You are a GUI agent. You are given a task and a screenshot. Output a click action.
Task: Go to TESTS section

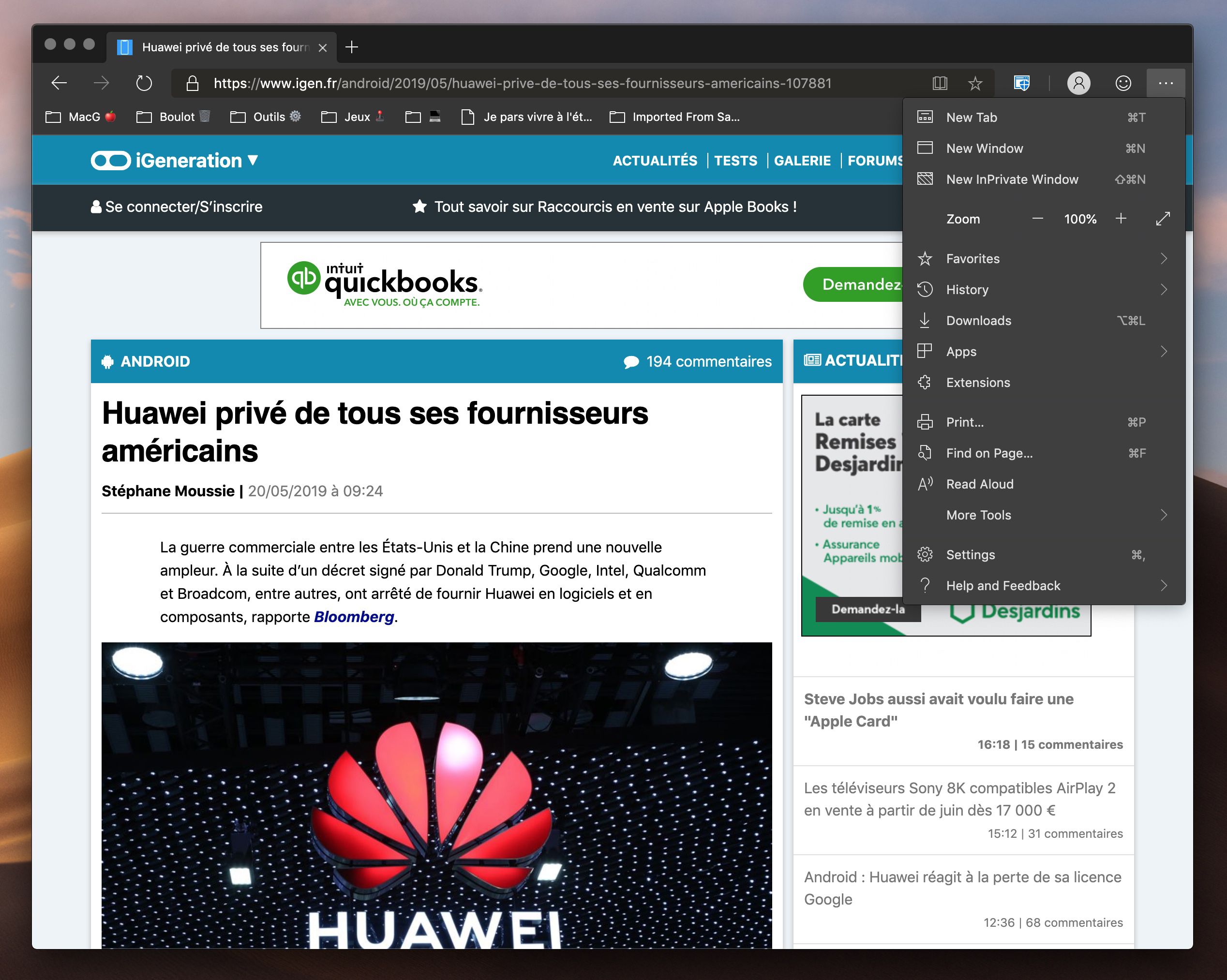click(x=735, y=161)
